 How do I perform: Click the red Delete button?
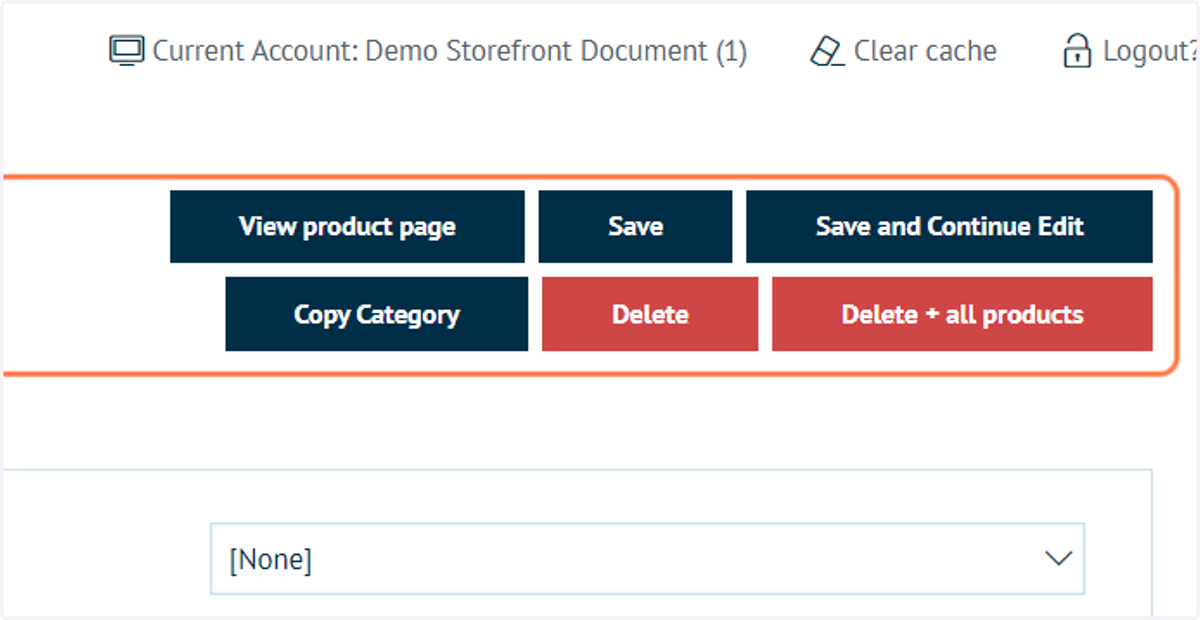650,314
